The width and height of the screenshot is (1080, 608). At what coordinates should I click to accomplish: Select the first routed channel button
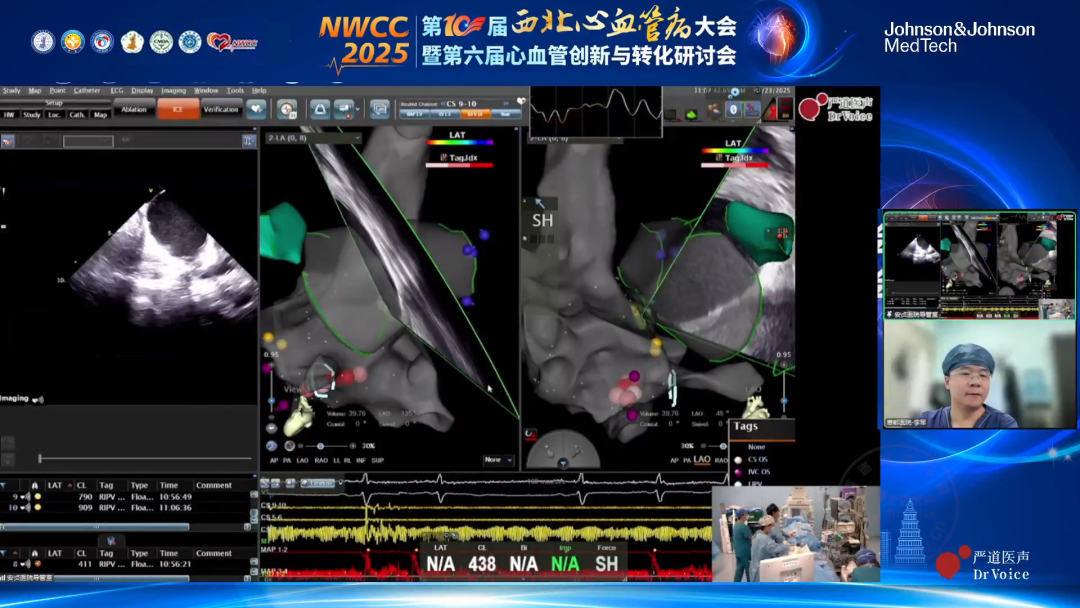click(x=414, y=114)
